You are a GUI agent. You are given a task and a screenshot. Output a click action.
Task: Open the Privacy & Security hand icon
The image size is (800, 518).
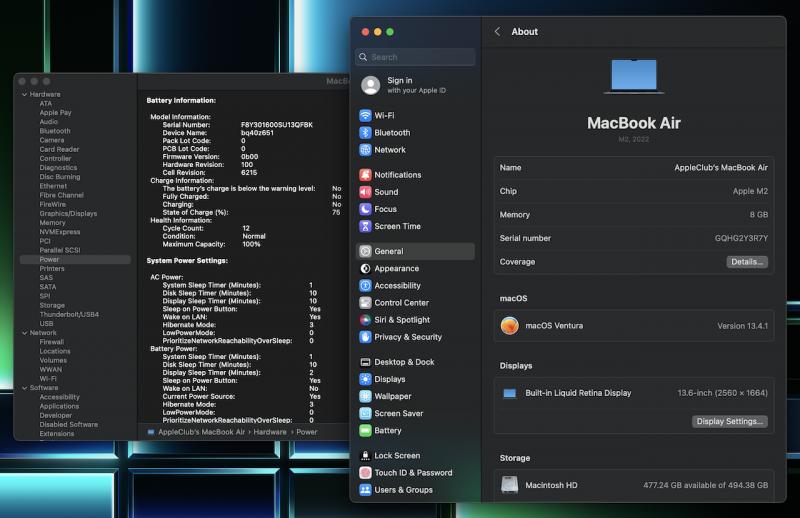coord(365,337)
